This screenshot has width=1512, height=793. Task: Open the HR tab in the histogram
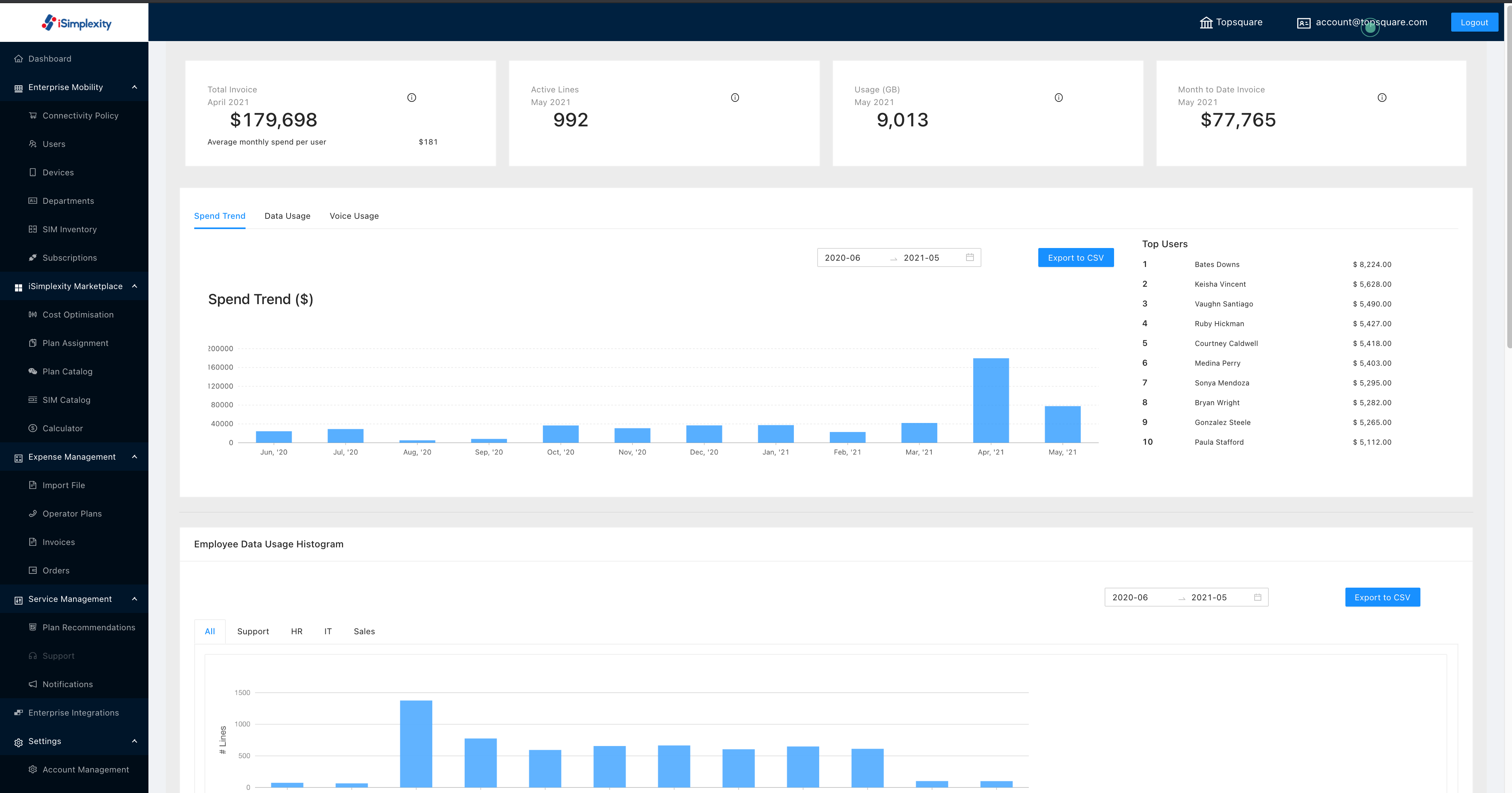[296, 631]
